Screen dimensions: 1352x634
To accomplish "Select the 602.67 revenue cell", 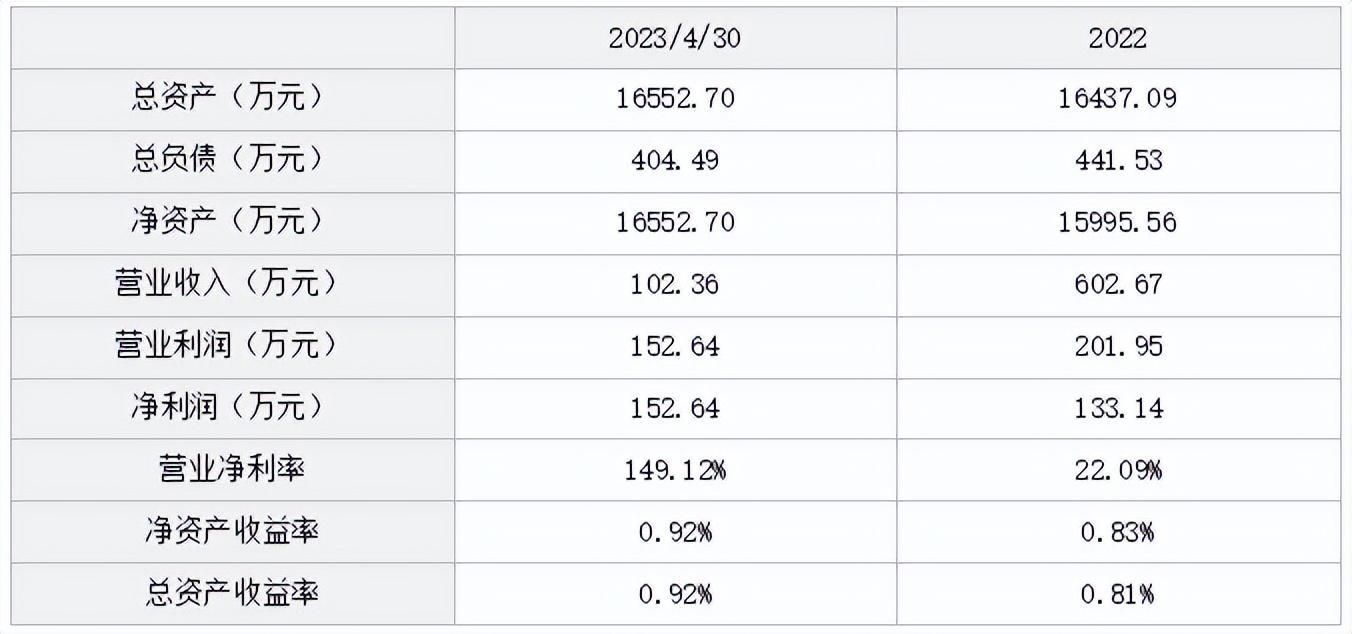I will click(x=1118, y=283).
